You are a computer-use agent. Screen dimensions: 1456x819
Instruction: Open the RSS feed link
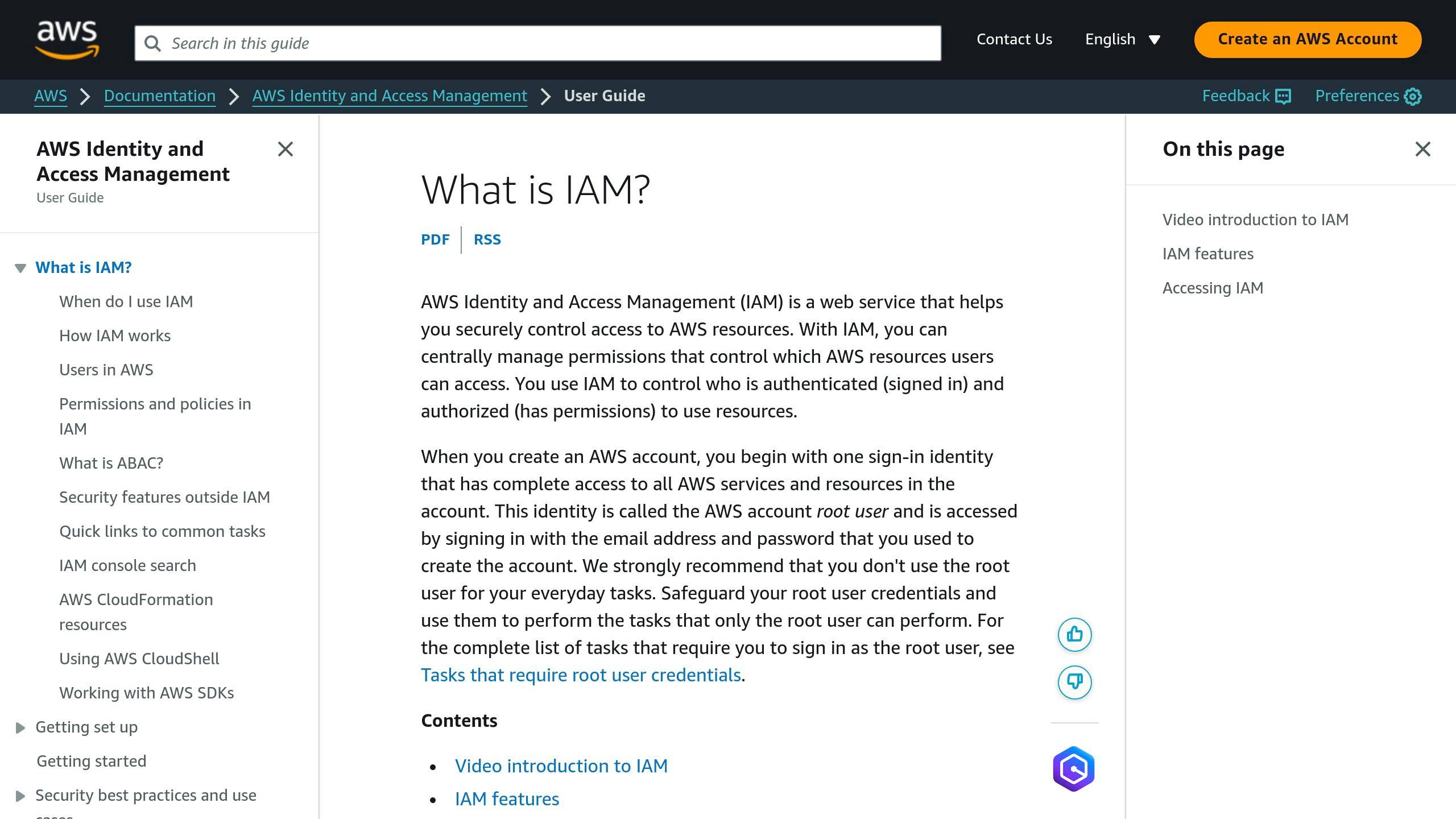pyautogui.click(x=487, y=239)
